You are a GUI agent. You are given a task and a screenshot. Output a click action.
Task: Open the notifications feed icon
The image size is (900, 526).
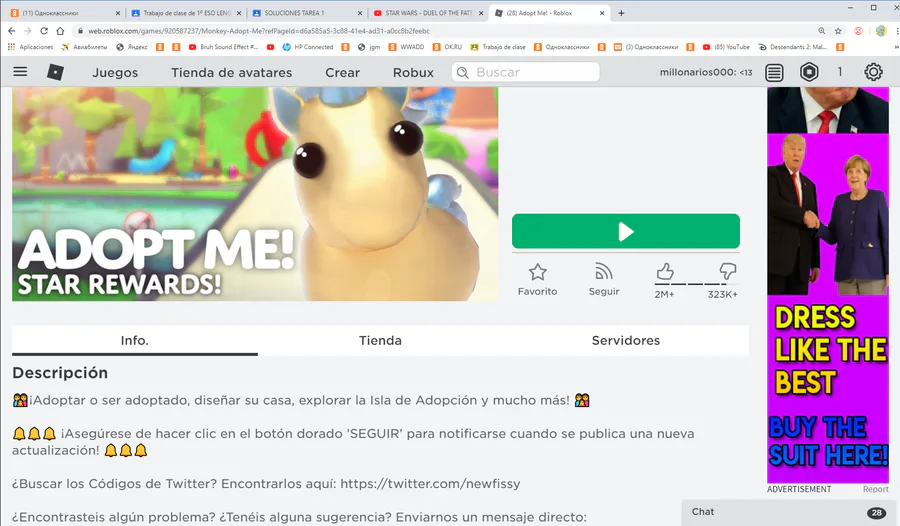[774, 72]
